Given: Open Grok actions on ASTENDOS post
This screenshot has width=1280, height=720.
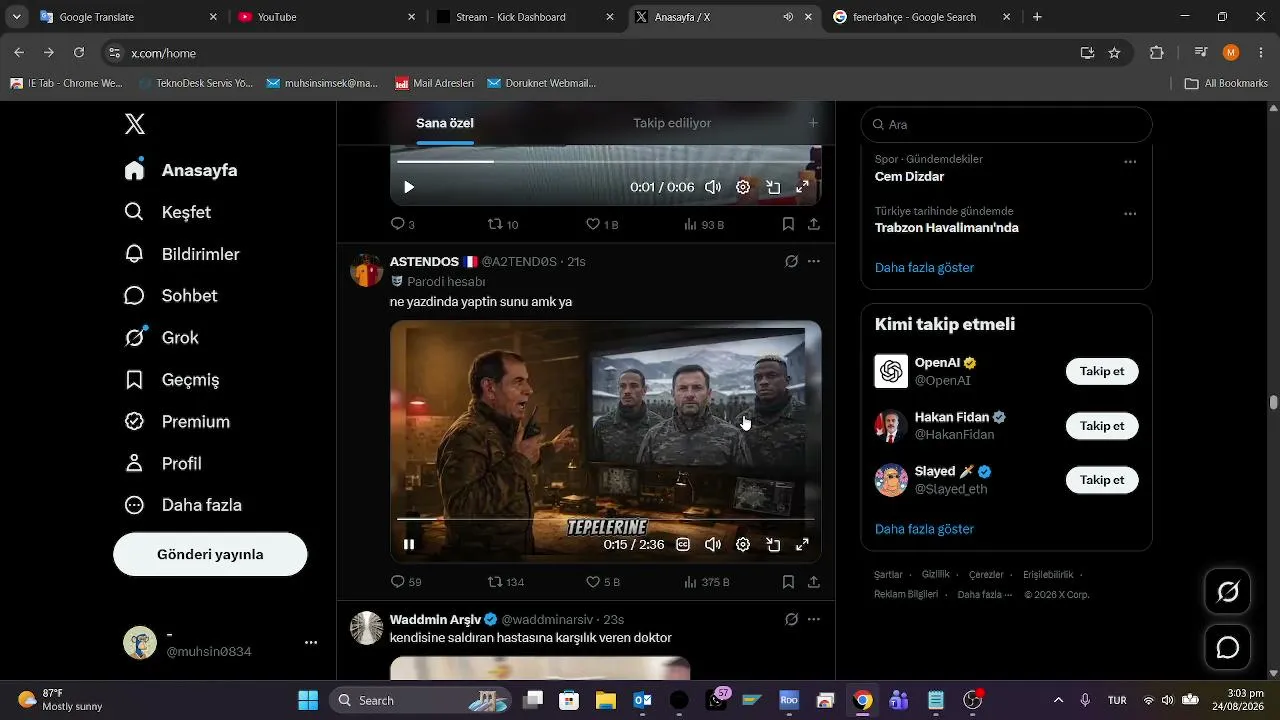Looking at the screenshot, I should 791,261.
